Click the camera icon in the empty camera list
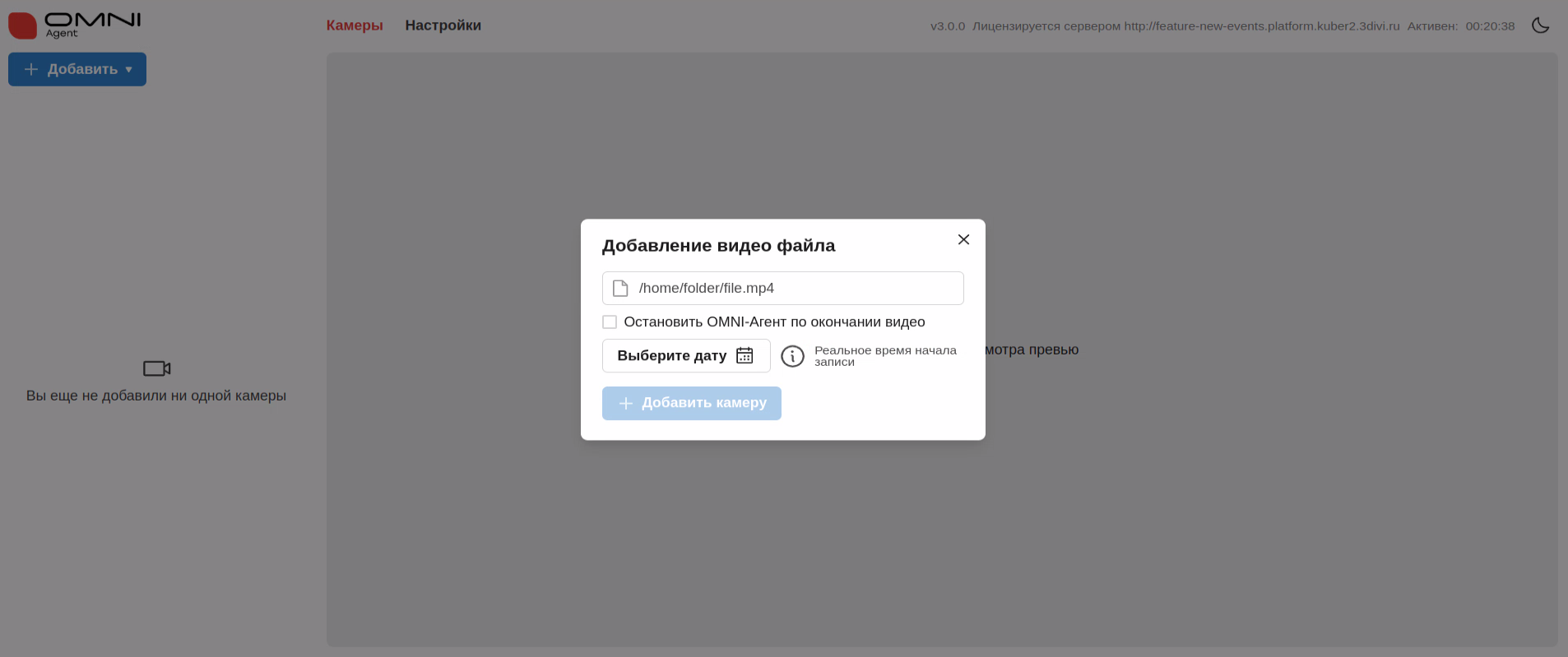 point(156,368)
